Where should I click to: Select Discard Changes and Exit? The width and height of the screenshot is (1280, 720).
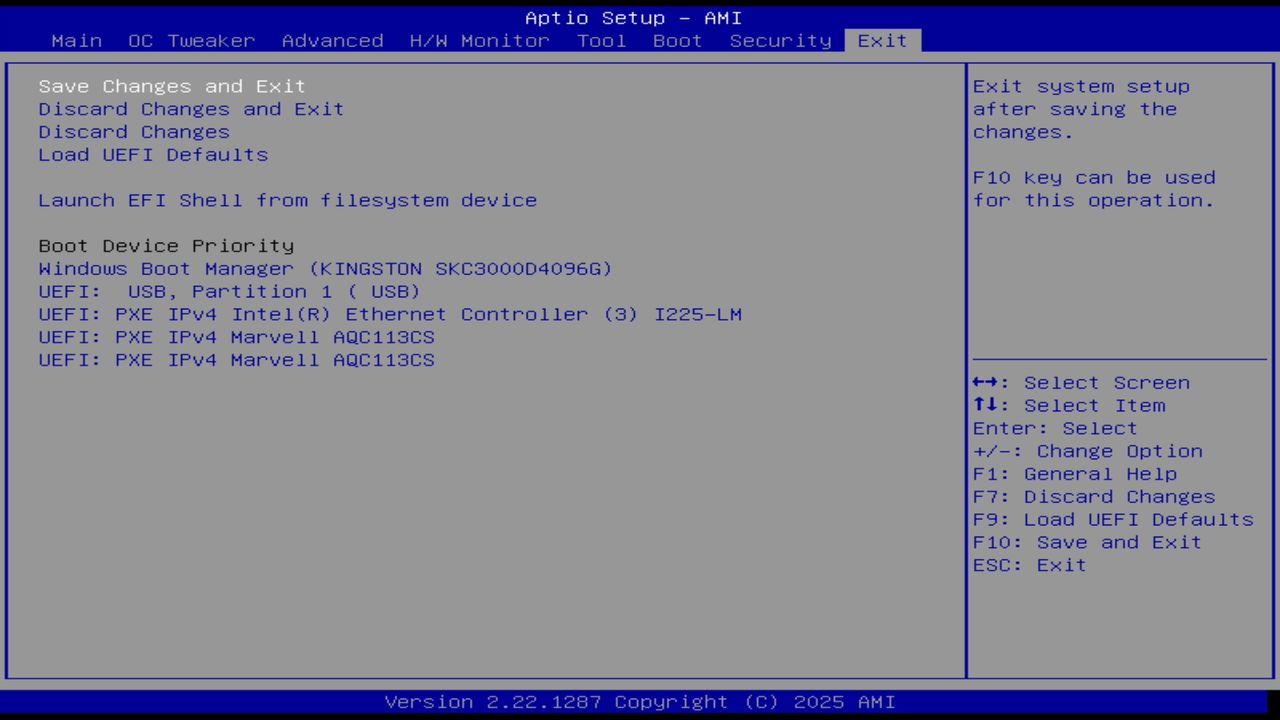tap(191, 109)
